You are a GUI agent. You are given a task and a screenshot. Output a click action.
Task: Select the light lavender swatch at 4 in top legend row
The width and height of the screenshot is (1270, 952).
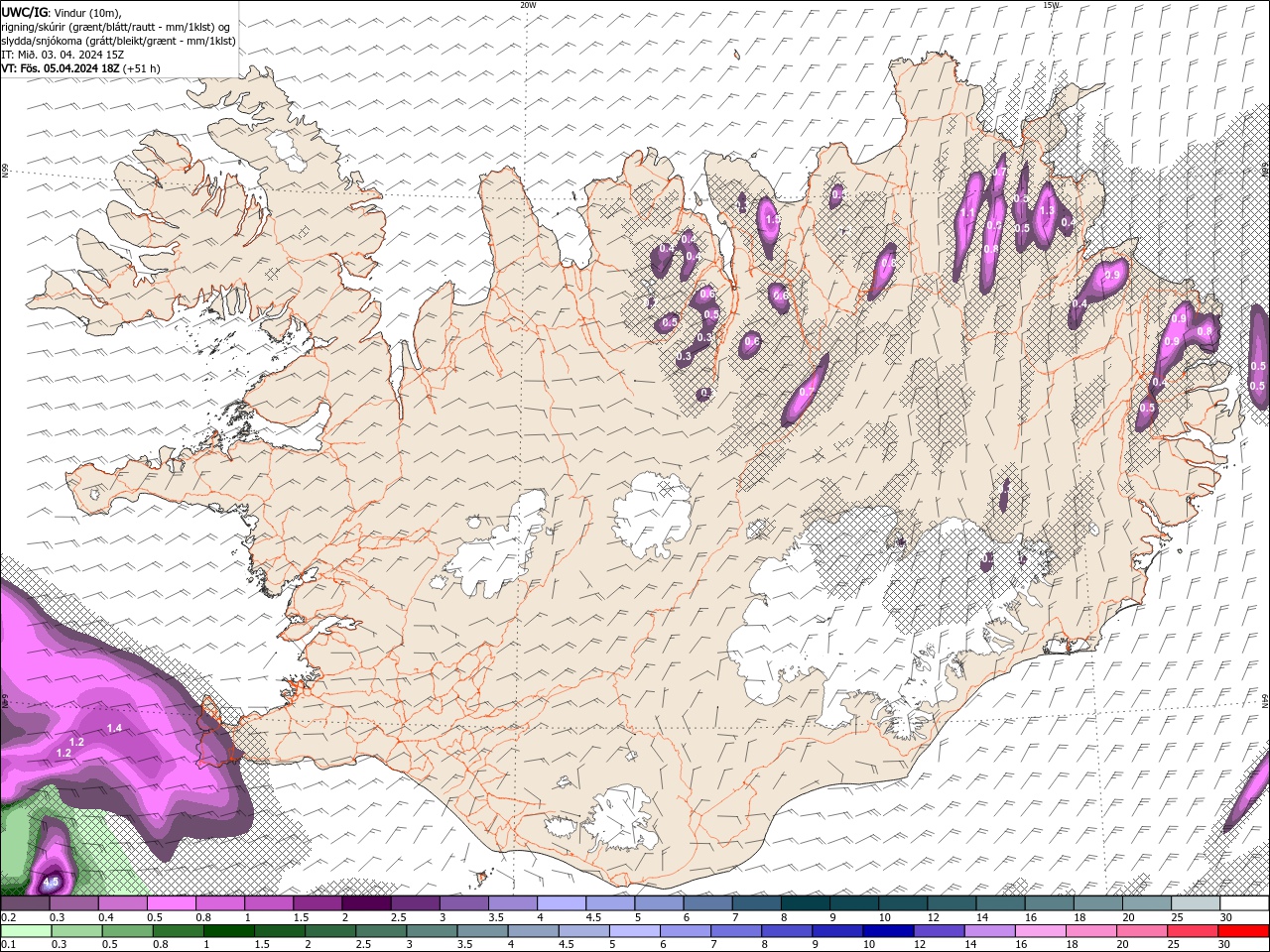point(562,903)
